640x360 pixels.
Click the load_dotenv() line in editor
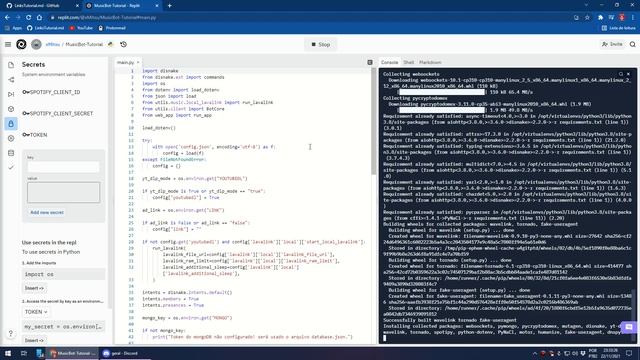(159, 128)
